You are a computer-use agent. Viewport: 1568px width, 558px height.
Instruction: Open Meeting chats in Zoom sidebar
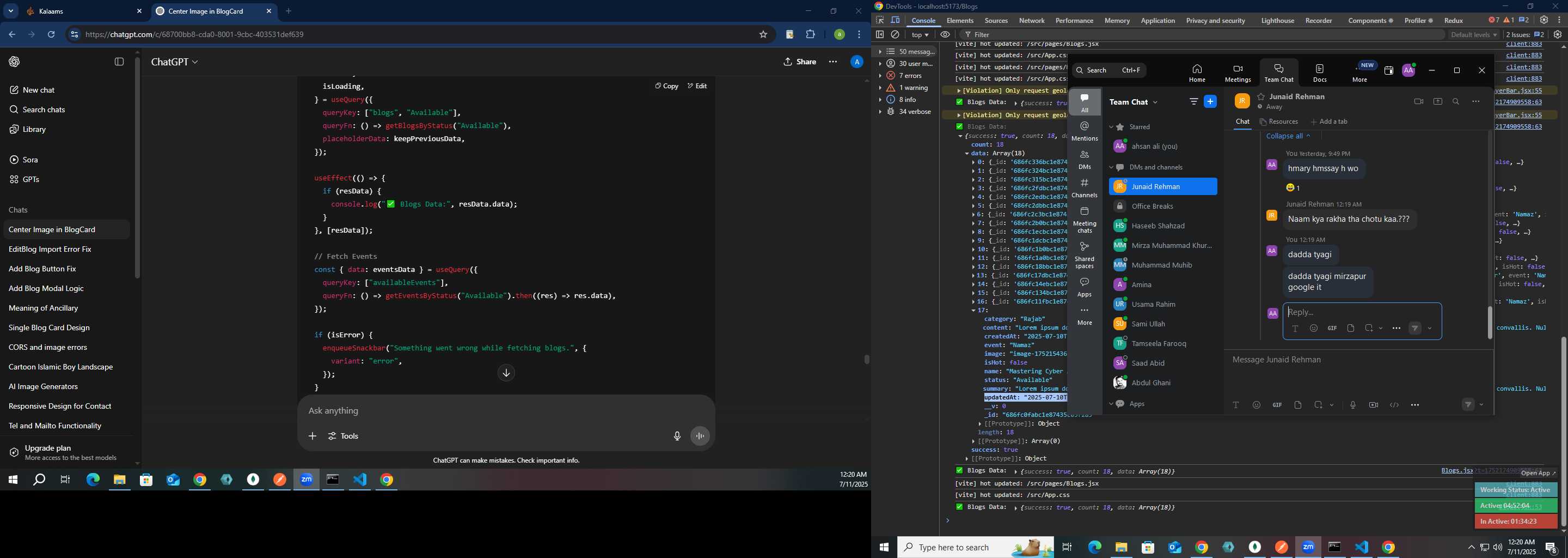coord(1085,220)
